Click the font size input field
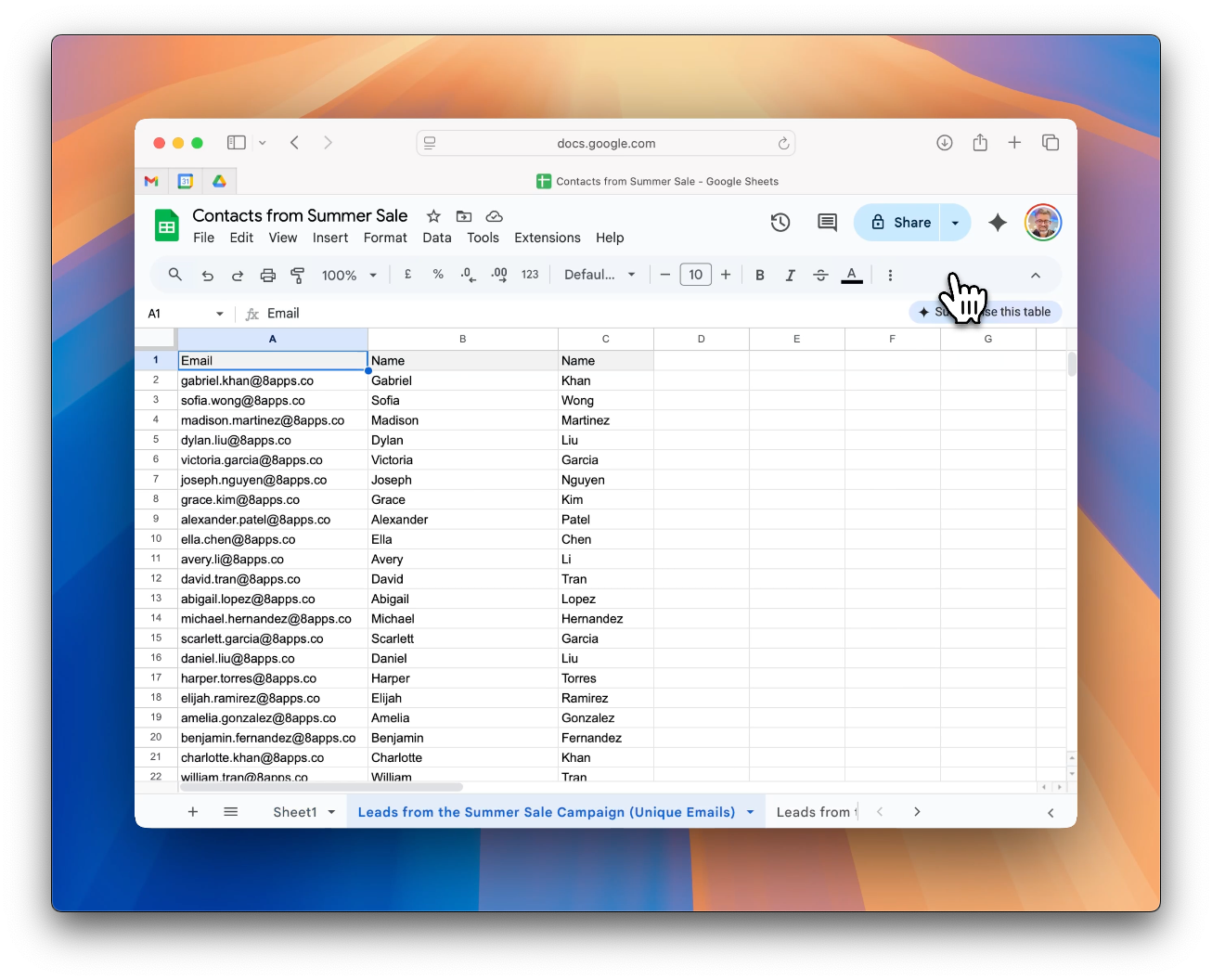The image size is (1212, 980). click(x=695, y=275)
